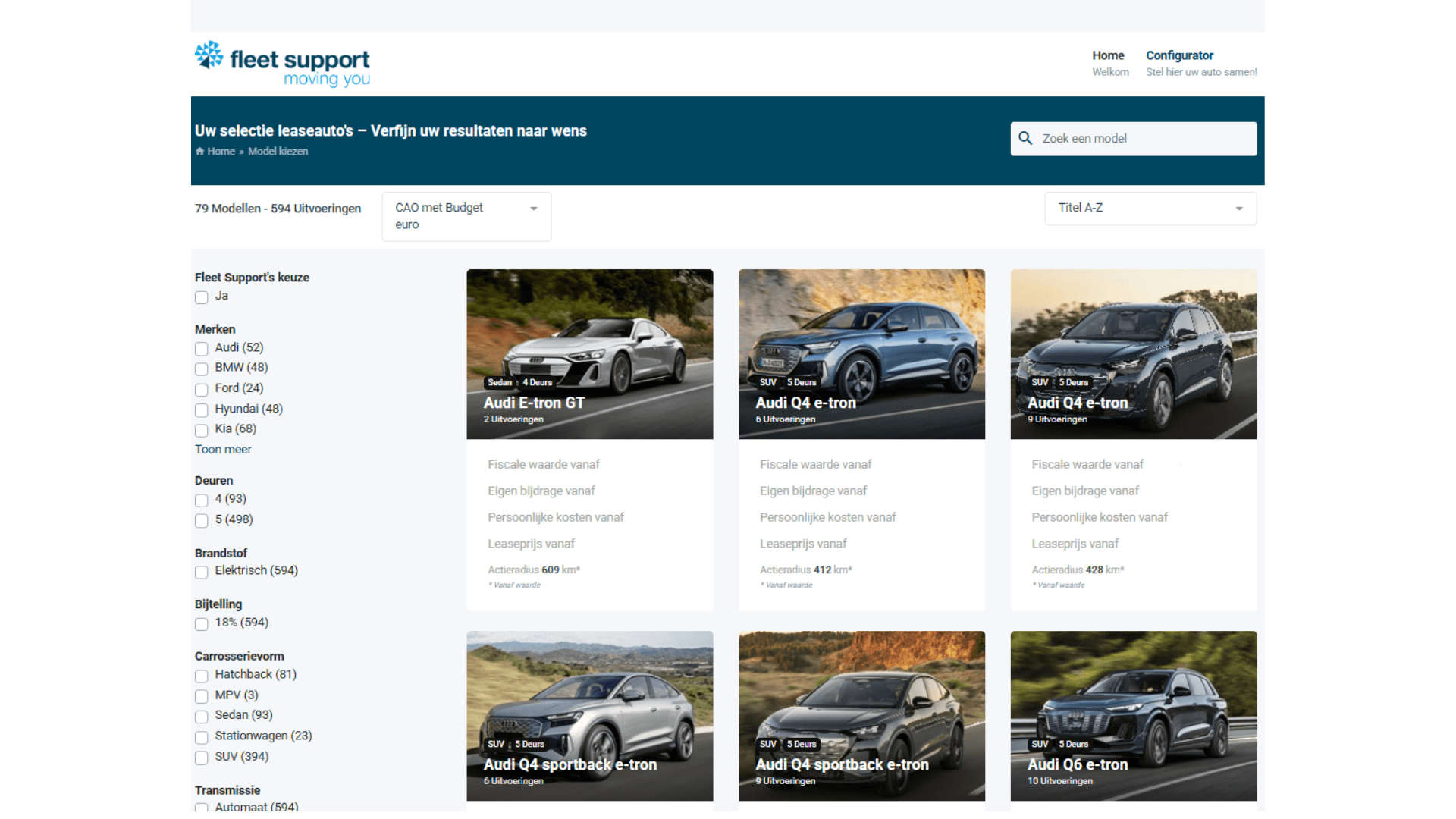Click '2 Uitvoeringen' under Audi E-tron GT
This screenshot has height=819, width=1456.
point(513,419)
